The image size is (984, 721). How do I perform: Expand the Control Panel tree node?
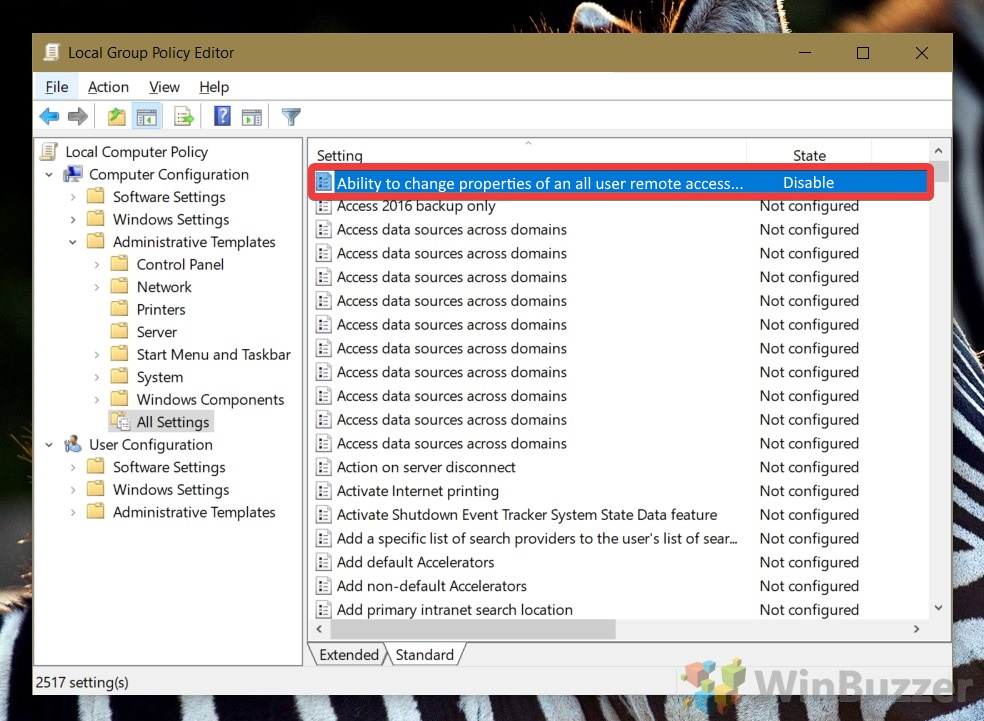click(x=97, y=265)
